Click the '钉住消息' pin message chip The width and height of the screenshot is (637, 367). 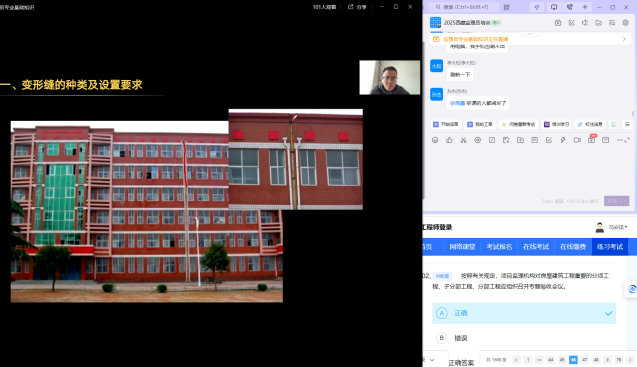pos(590,124)
